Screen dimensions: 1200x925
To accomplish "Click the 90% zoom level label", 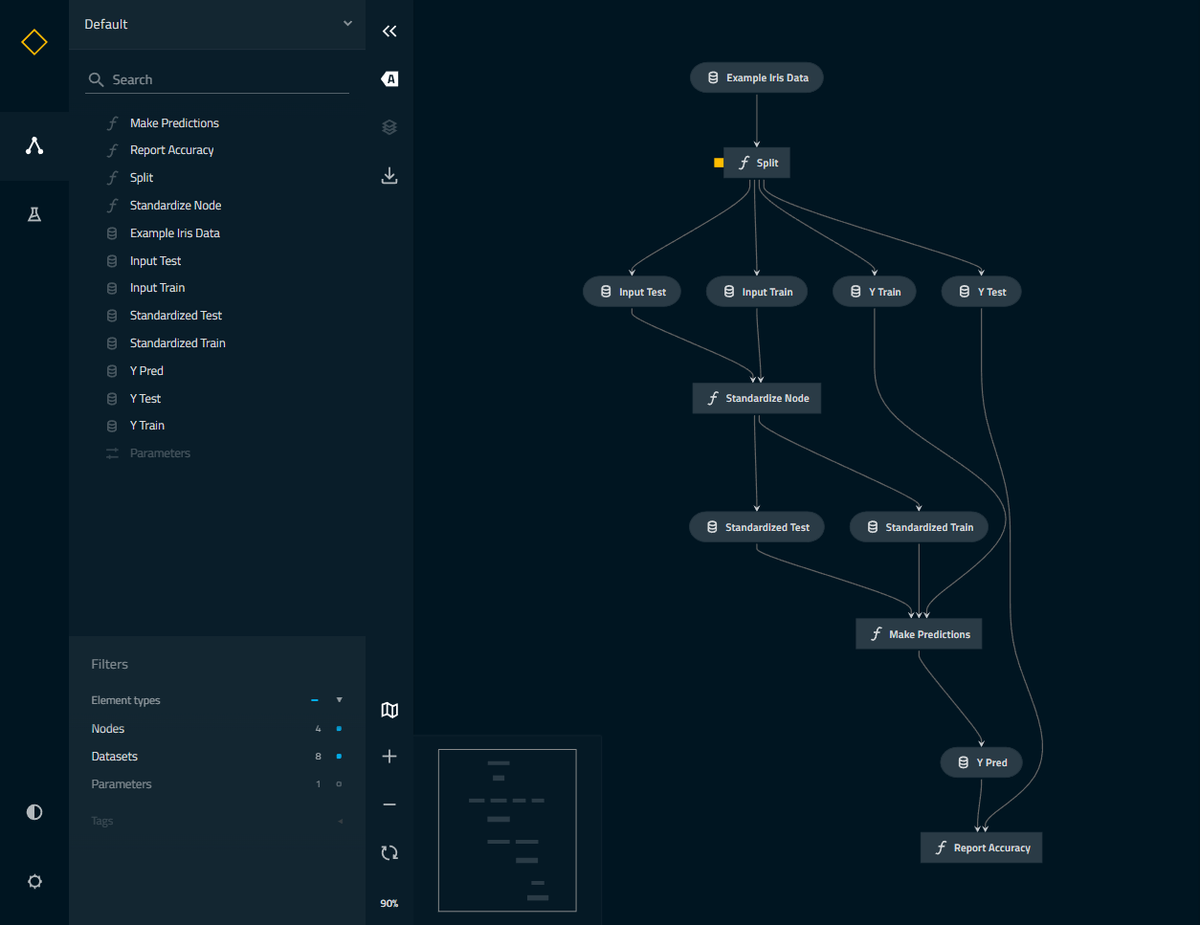I will pyautogui.click(x=389, y=903).
